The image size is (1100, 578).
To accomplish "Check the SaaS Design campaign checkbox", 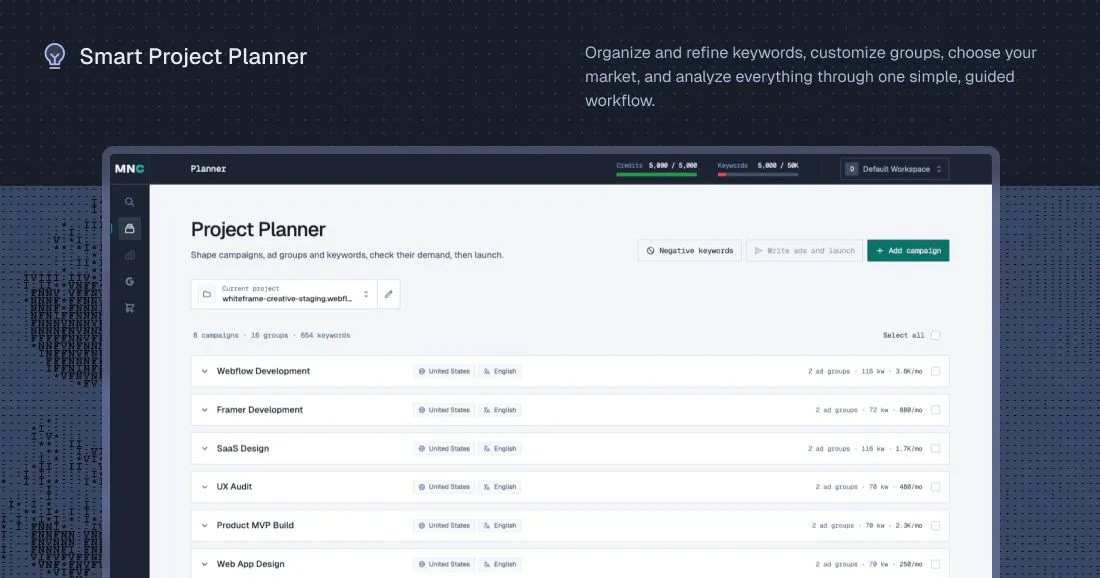I will pyautogui.click(x=935, y=448).
